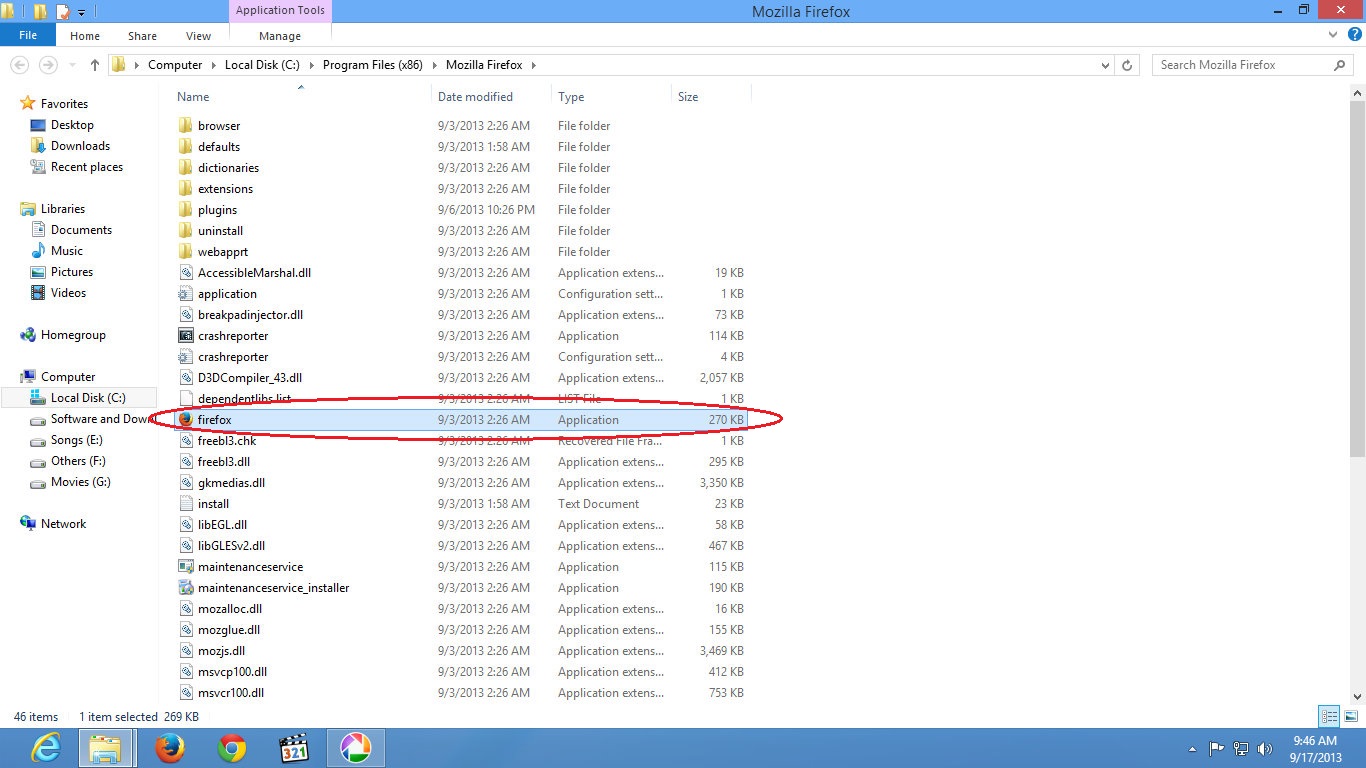Switch to large thumbnails view icon
Screen dimensions: 1366x768
point(1351,716)
